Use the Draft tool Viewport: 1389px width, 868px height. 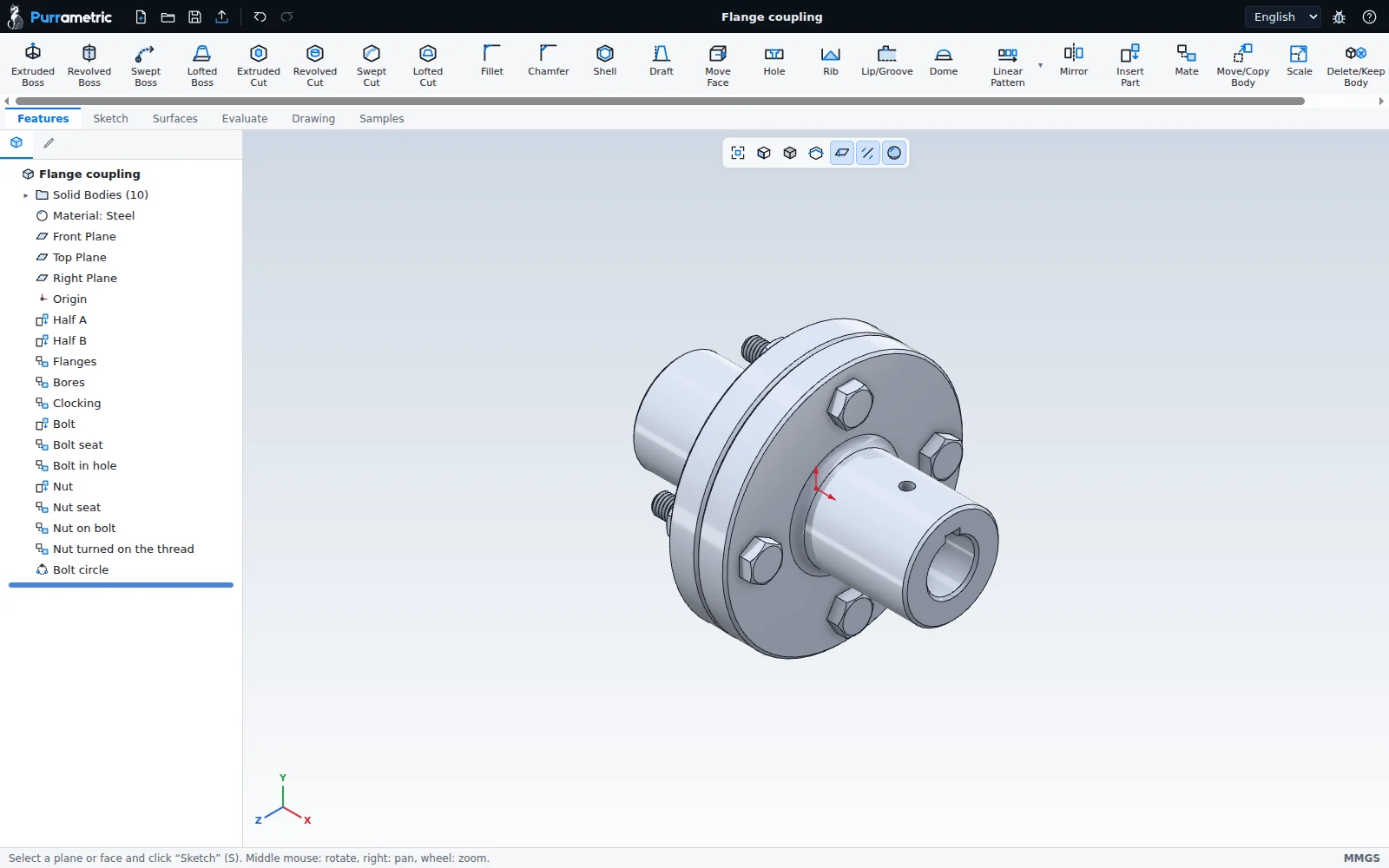click(x=662, y=60)
